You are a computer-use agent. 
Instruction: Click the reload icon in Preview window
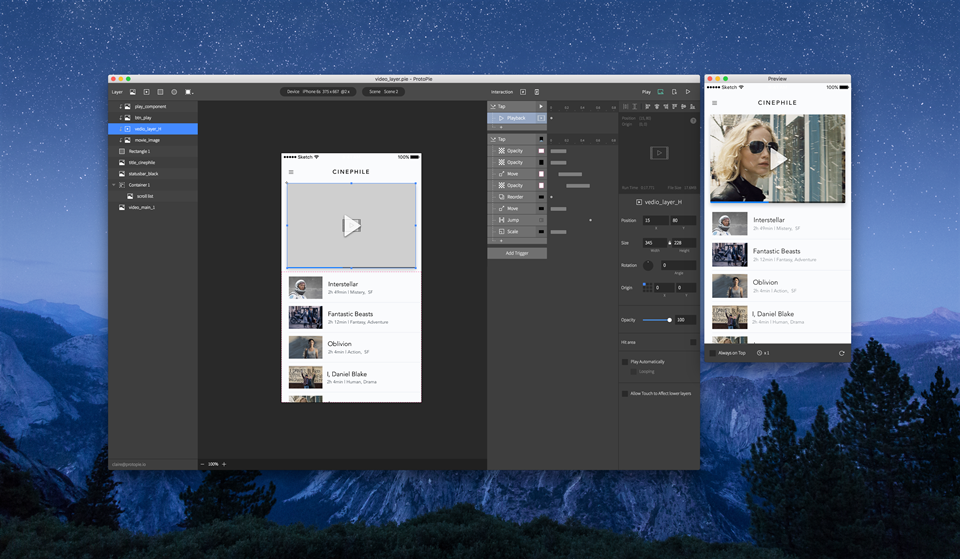(841, 353)
